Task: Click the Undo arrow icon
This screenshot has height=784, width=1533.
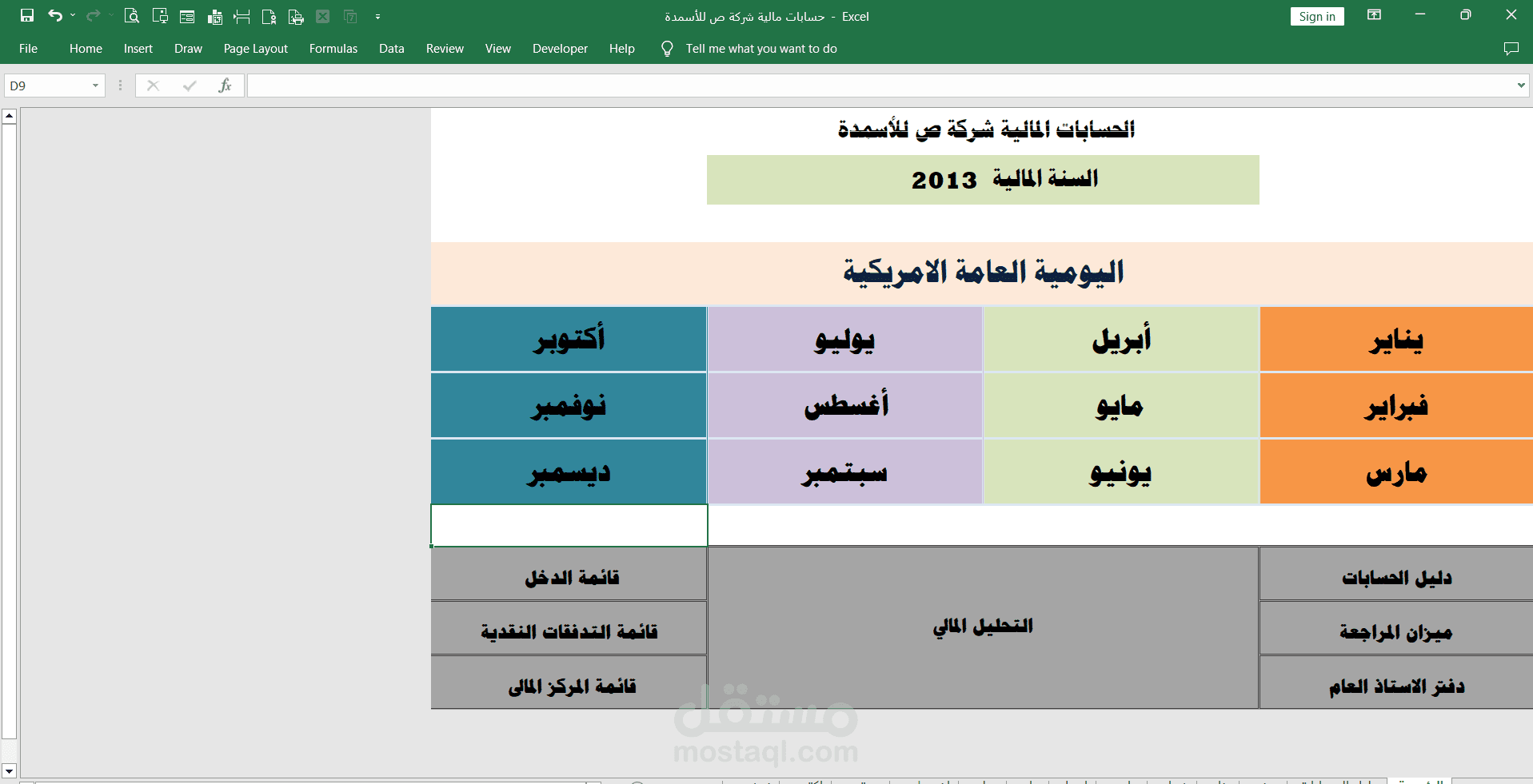Action: click(54, 16)
